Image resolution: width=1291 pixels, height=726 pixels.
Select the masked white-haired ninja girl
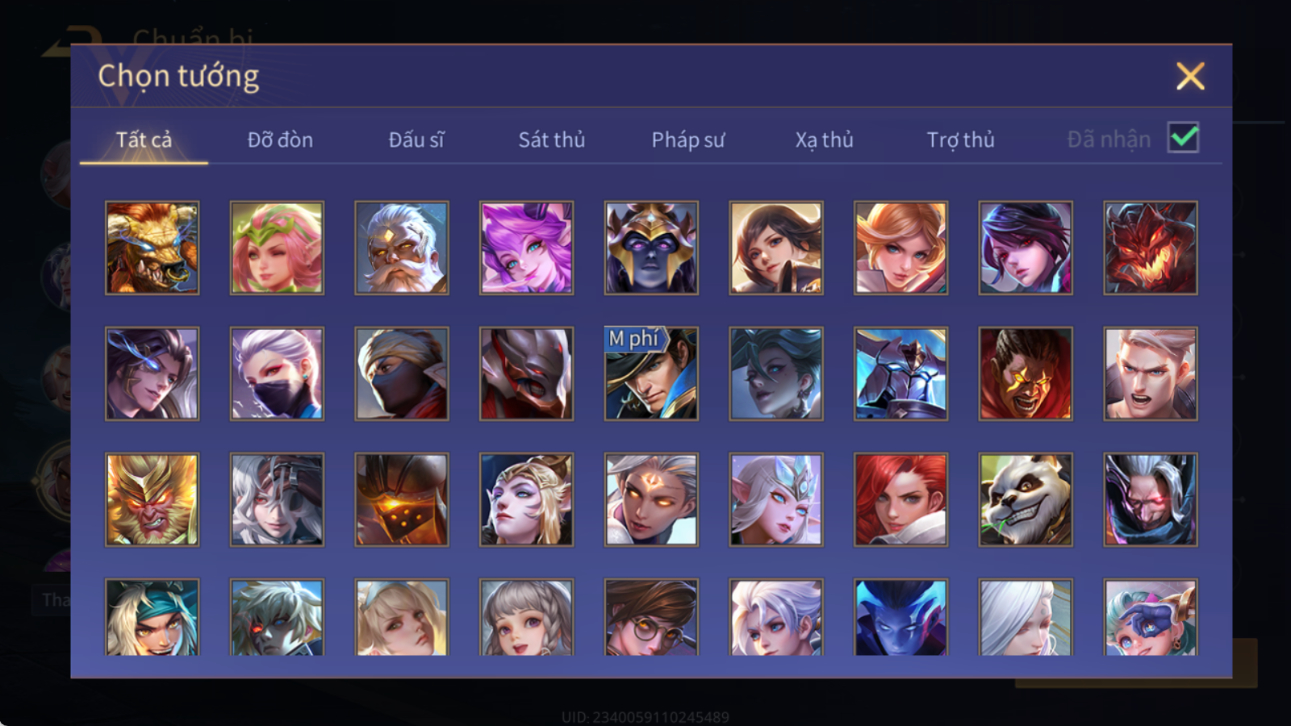point(277,374)
